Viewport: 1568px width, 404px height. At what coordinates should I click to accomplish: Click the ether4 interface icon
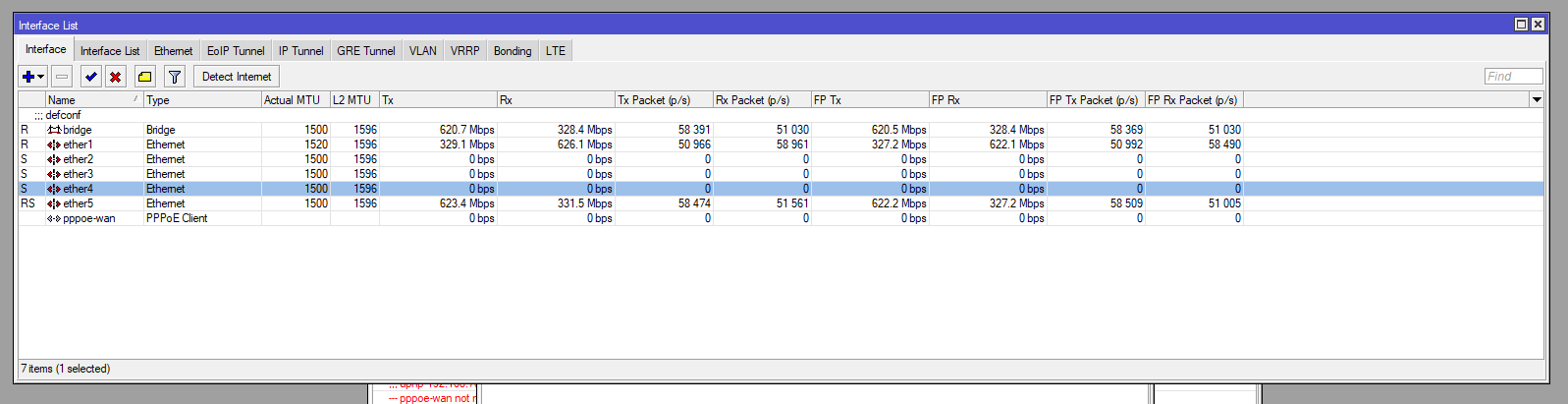(x=54, y=189)
